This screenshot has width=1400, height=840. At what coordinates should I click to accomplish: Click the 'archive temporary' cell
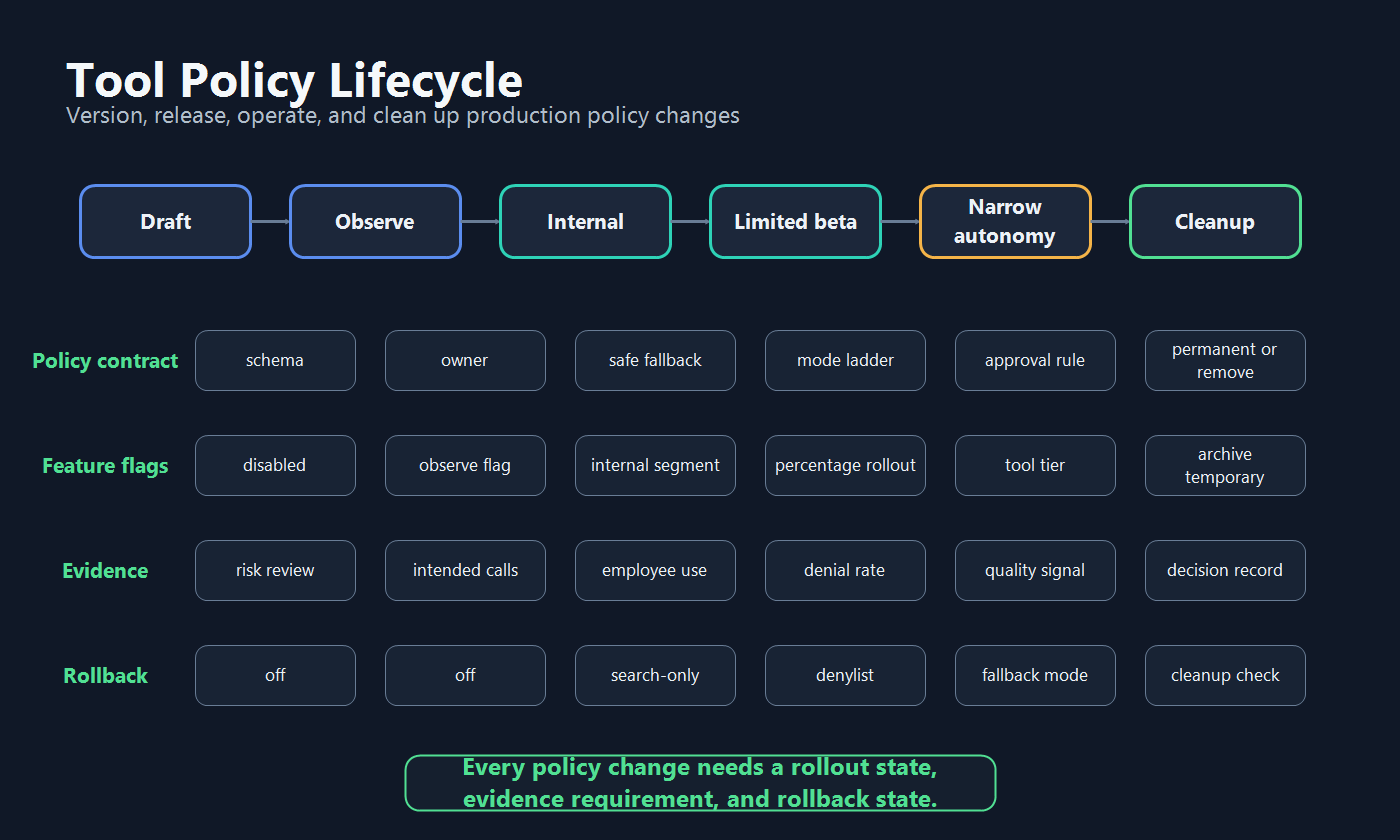(x=1225, y=466)
